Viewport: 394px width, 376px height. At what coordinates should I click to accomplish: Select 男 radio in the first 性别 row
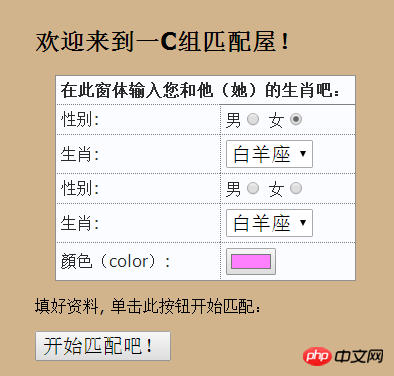click(253, 119)
